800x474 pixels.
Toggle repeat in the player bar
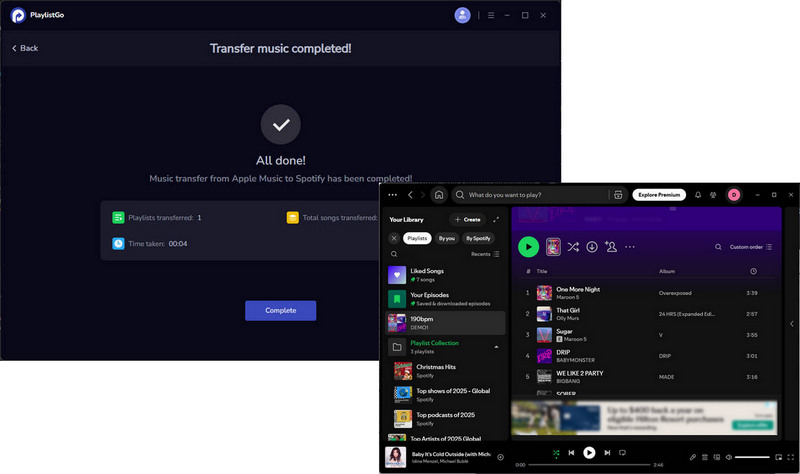(x=622, y=453)
